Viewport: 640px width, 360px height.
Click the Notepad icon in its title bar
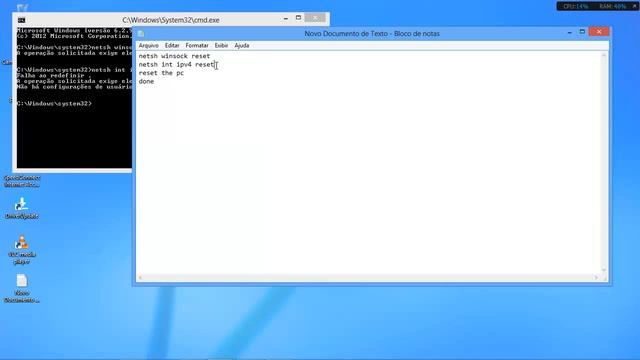[x=141, y=33]
